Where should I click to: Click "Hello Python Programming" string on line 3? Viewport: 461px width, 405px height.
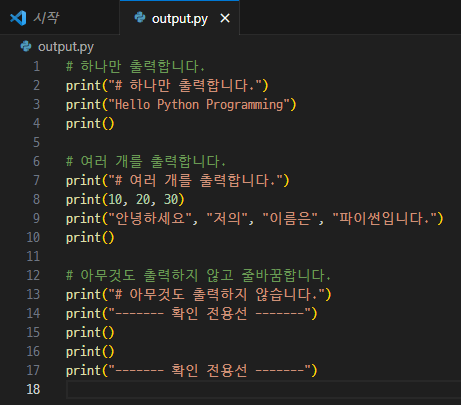click(199, 105)
